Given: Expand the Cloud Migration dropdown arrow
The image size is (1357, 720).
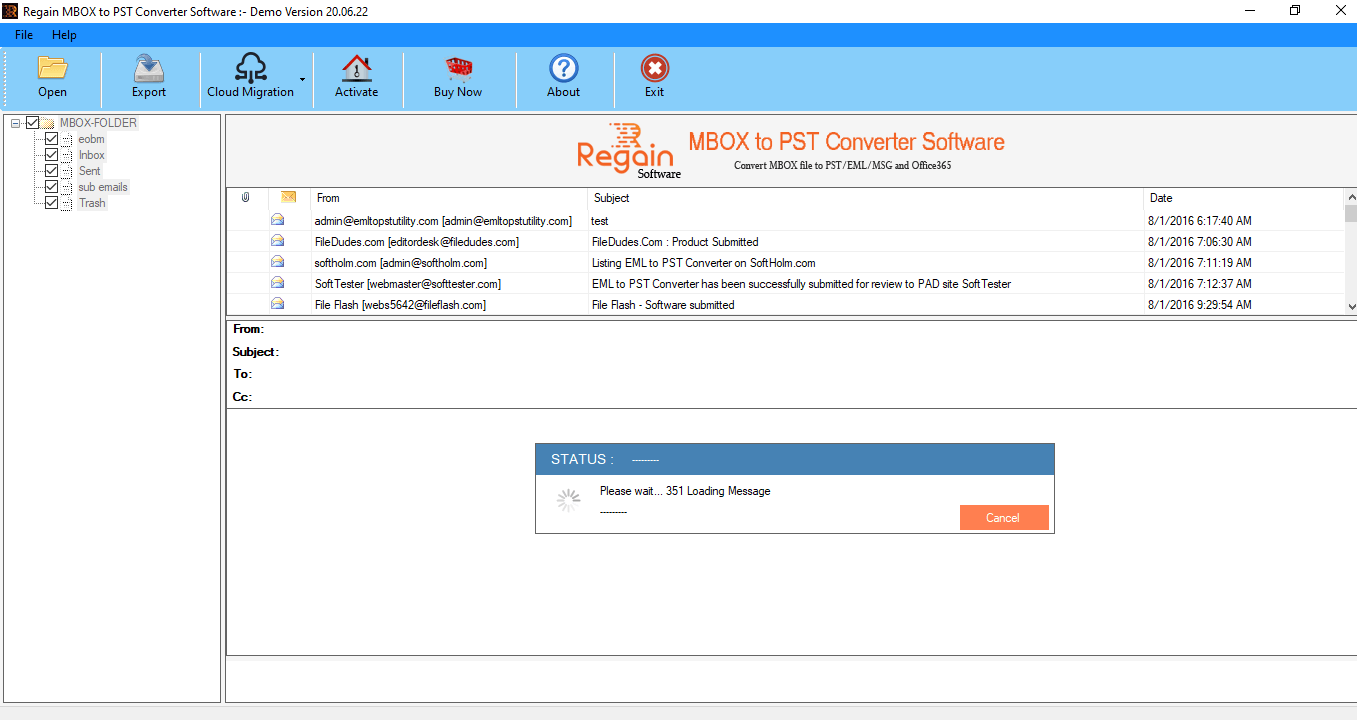Looking at the screenshot, I should point(302,79).
